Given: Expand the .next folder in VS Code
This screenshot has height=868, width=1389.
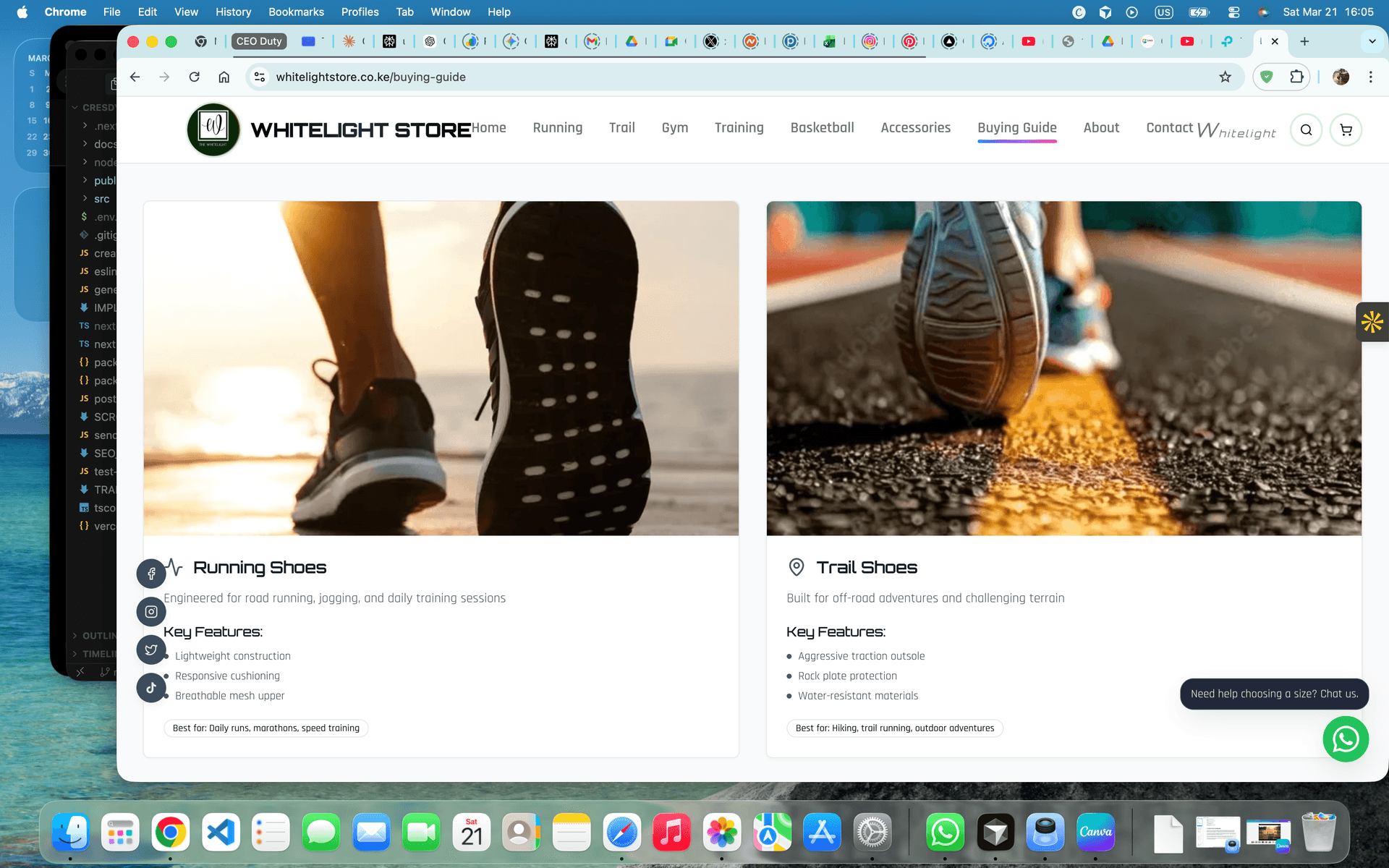Looking at the screenshot, I should point(97,126).
